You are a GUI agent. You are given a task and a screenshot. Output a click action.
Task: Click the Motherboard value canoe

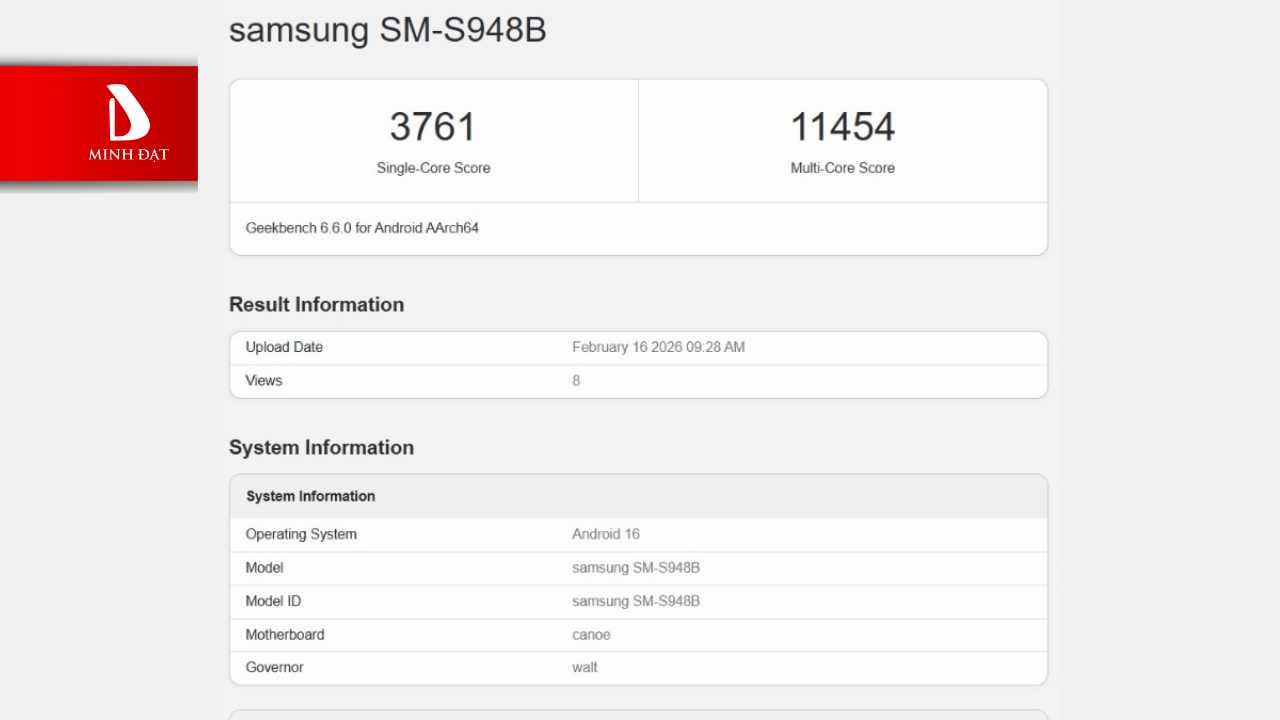(x=590, y=634)
